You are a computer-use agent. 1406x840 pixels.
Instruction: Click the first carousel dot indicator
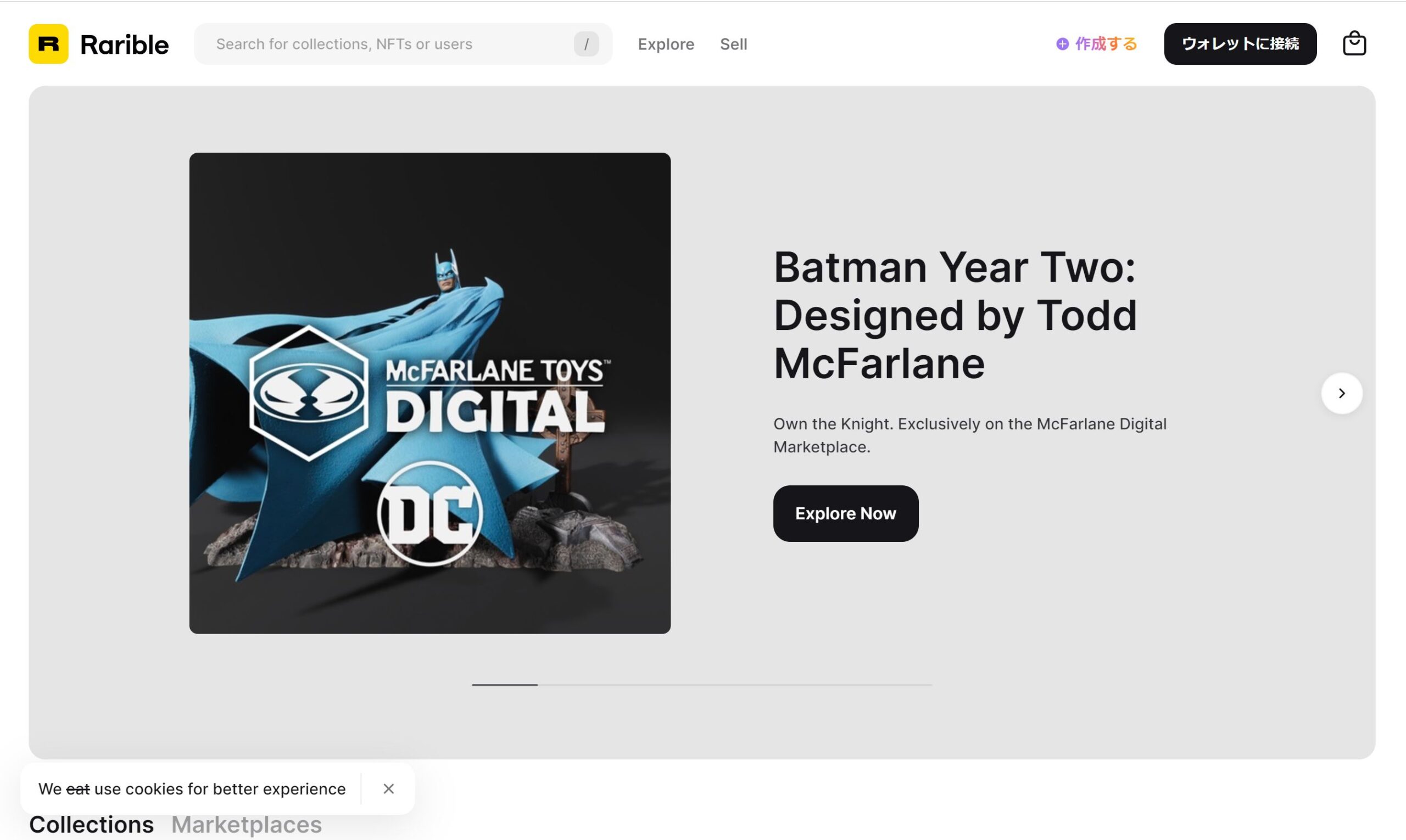click(504, 684)
